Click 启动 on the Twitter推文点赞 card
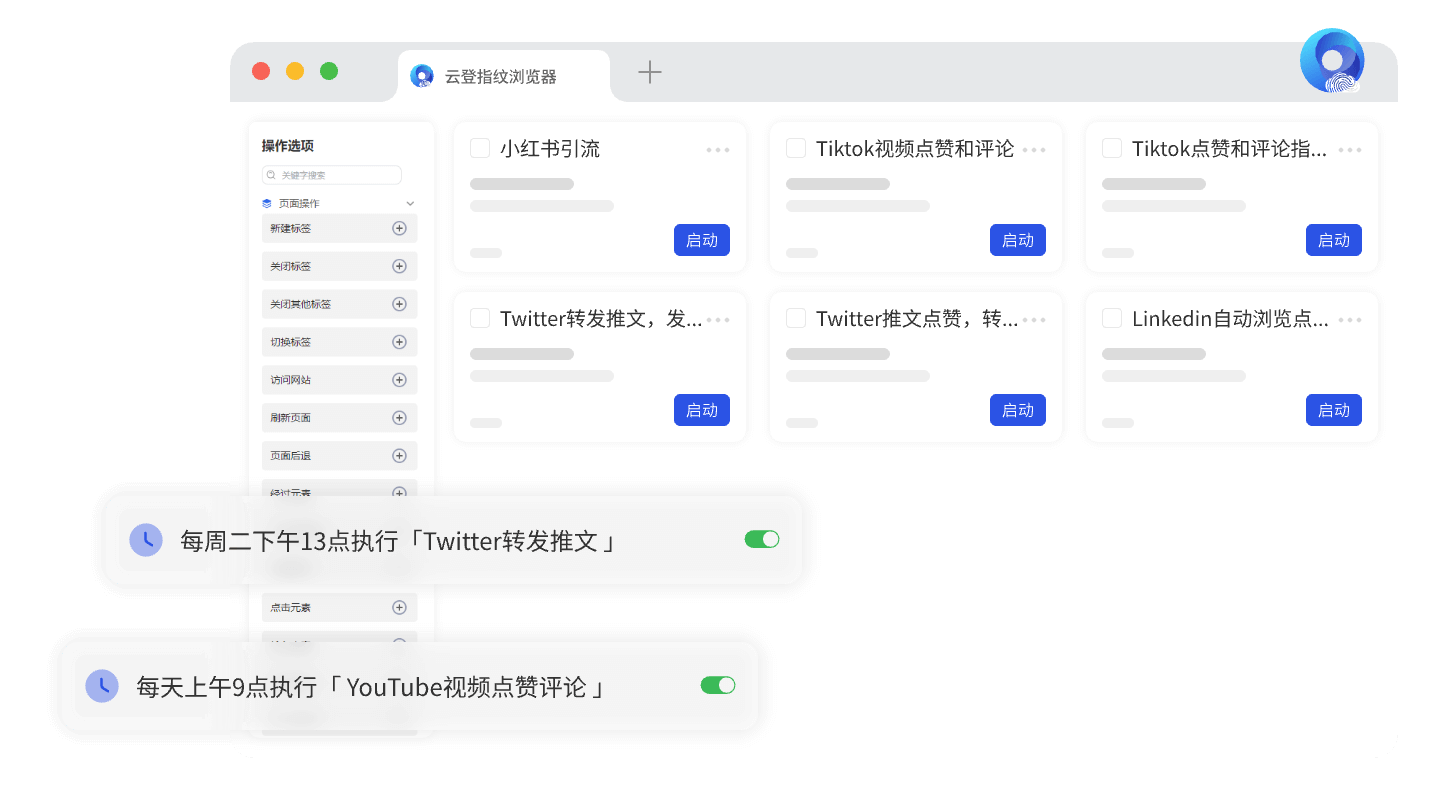The image size is (1440, 800). click(1017, 410)
